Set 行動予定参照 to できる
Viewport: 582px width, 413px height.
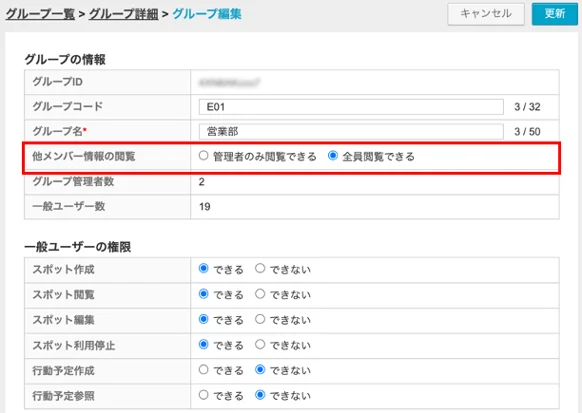tap(203, 394)
